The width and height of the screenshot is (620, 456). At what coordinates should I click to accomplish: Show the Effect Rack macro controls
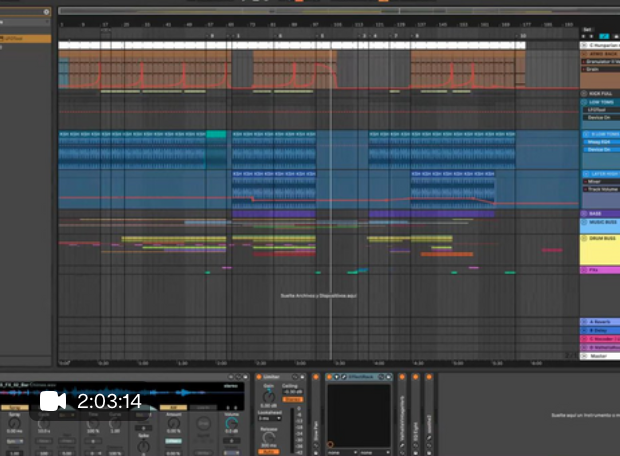point(336,377)
